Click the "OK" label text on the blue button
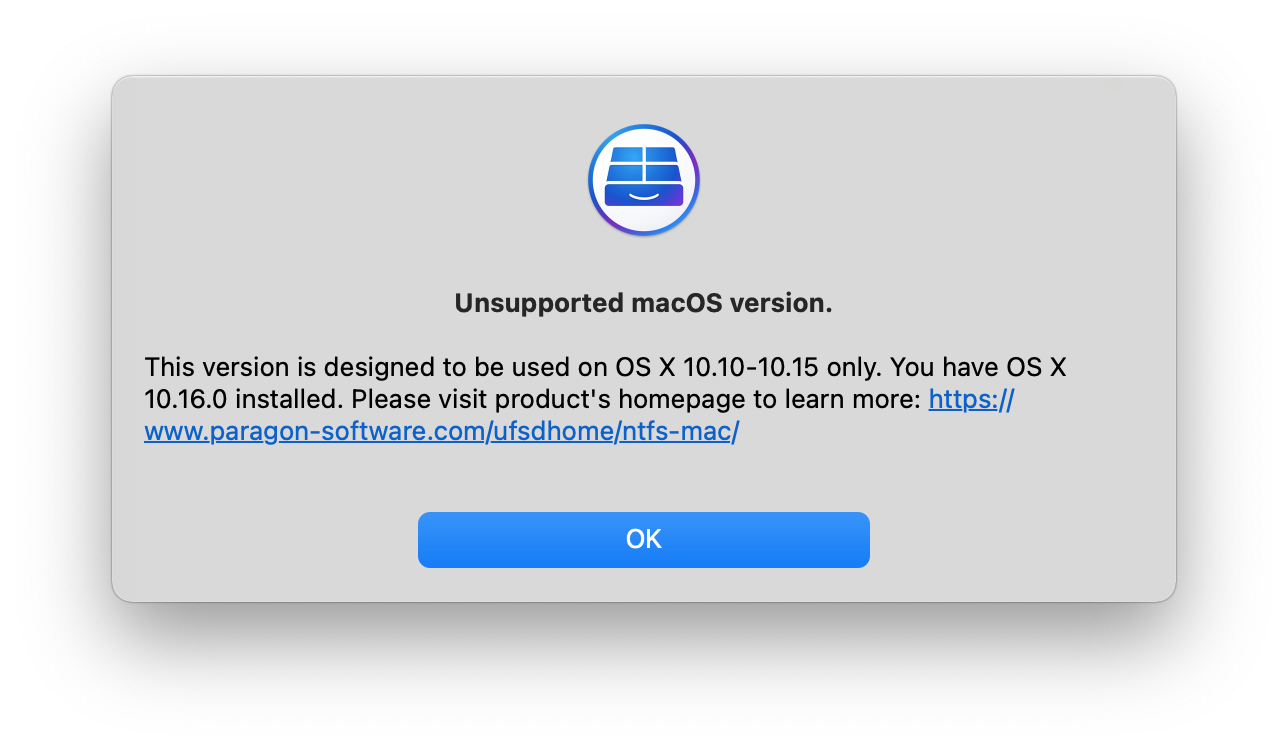Viewport: 1288px width, 750px height. tap(644, 540)
